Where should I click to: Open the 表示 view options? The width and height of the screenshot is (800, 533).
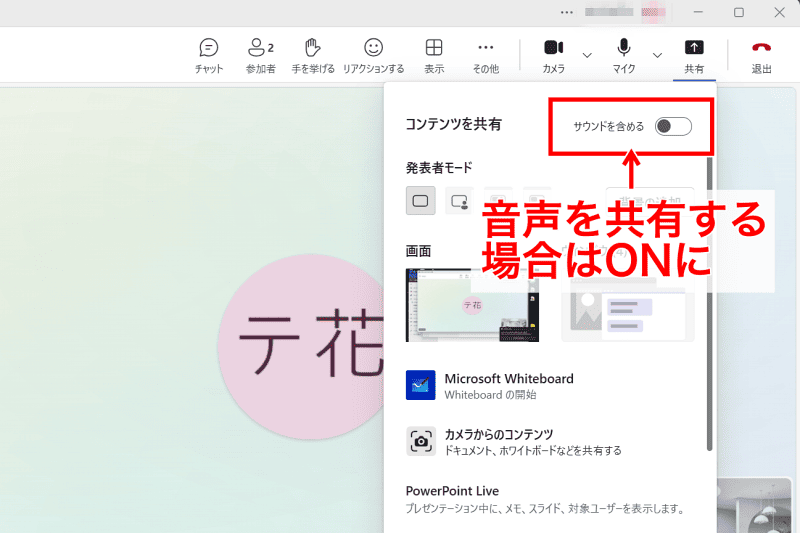coord(434,55)
